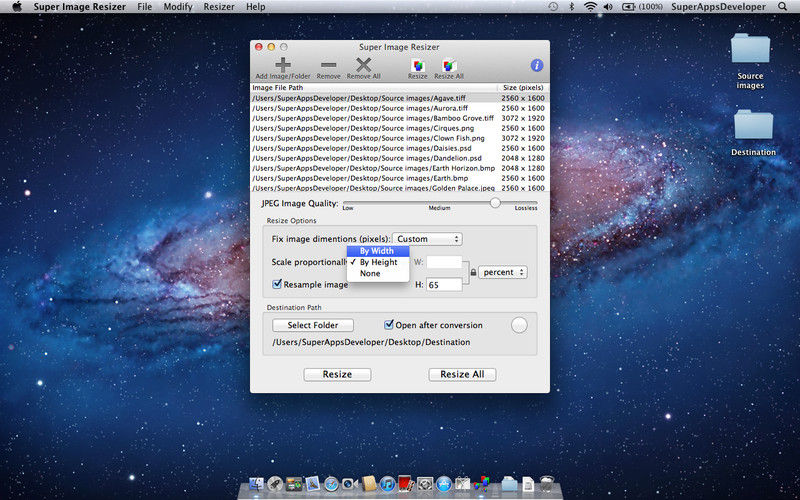Click the Bluetooth menu bar icon
Screen dimensions: 800x500
pyautogui.click(x=571, y=7)
